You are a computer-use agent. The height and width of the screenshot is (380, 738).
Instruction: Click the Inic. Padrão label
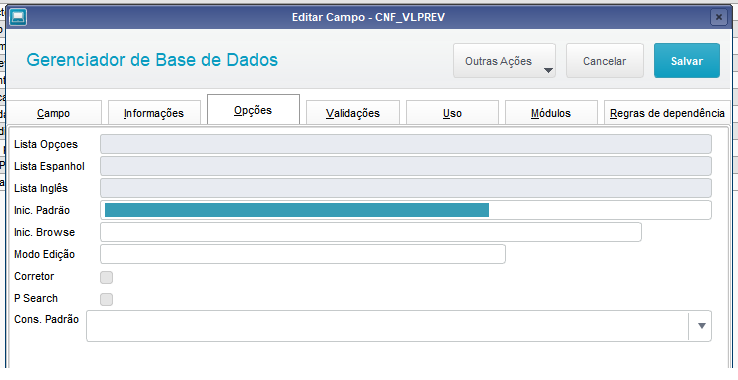(x=42, y=210)
